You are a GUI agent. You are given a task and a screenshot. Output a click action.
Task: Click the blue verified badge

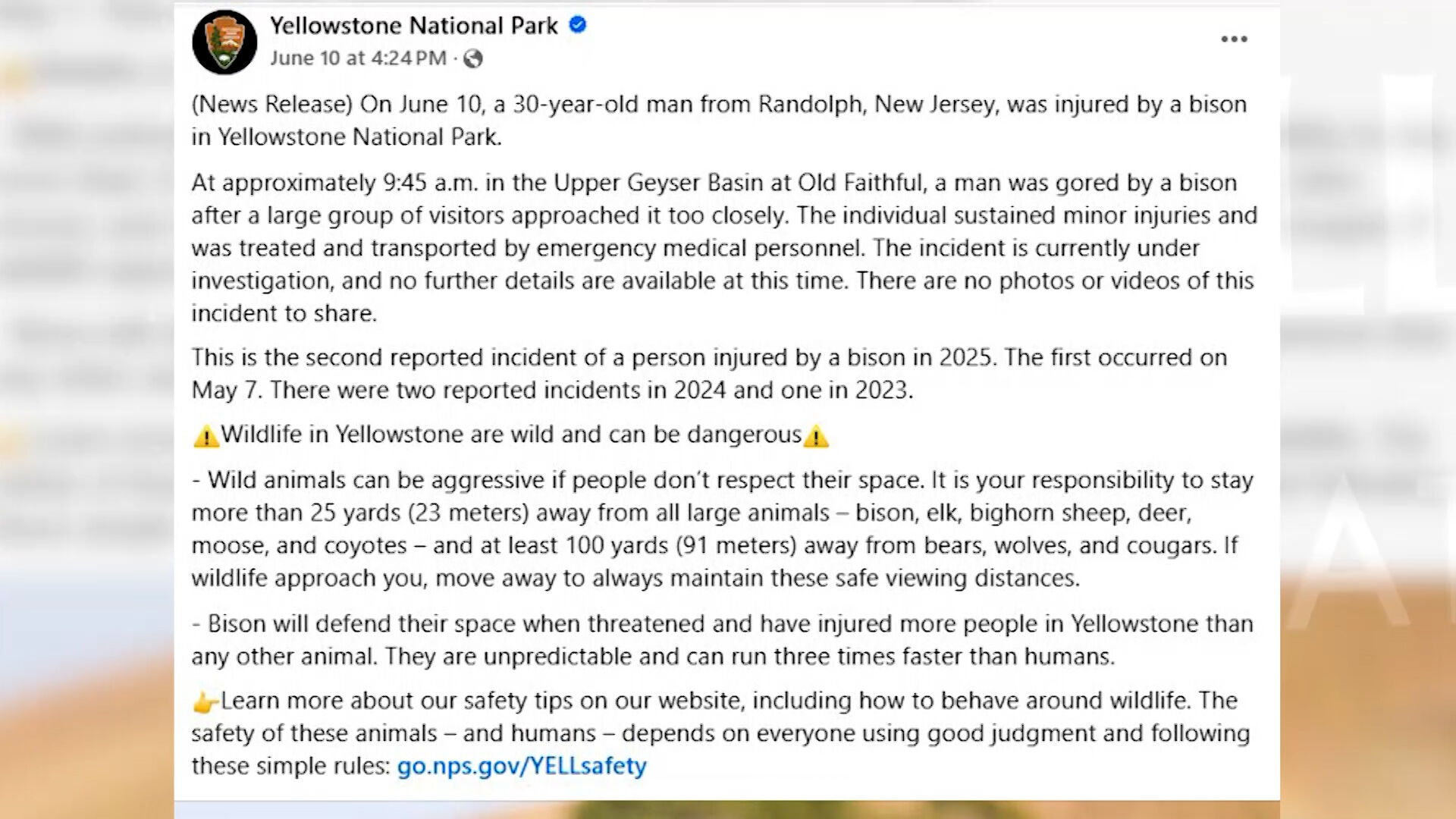[x=578, y=25]
